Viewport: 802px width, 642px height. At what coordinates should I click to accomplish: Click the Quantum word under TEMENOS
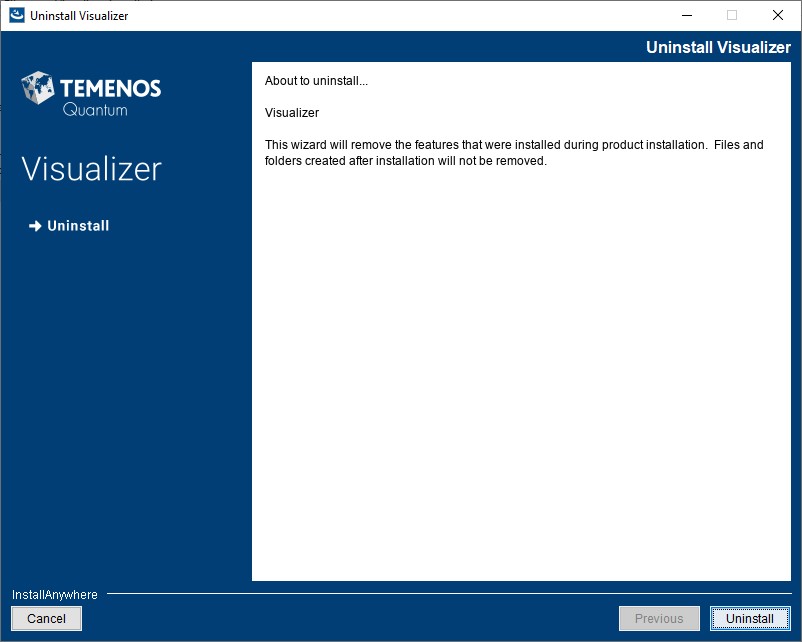click(95, 110)
